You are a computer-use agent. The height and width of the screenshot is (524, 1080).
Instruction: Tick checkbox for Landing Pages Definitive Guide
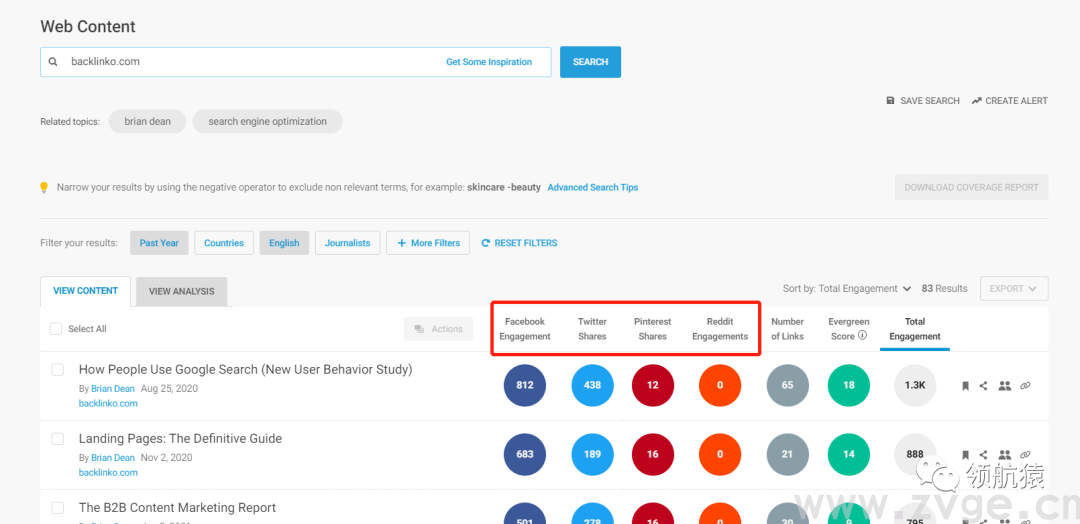(x=58, y=439)
